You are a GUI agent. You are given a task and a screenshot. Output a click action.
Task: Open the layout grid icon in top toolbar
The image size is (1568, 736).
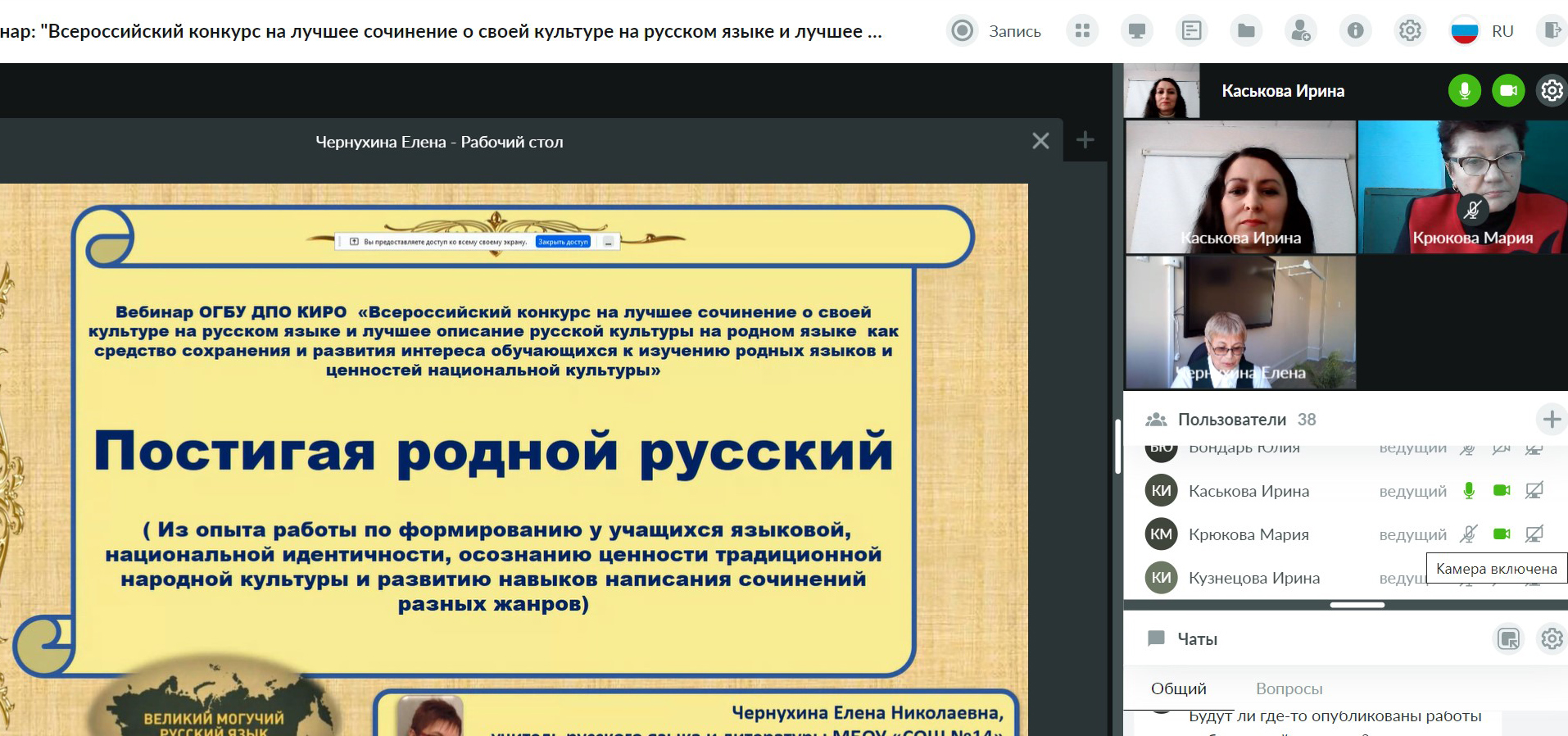point(1083,31)
